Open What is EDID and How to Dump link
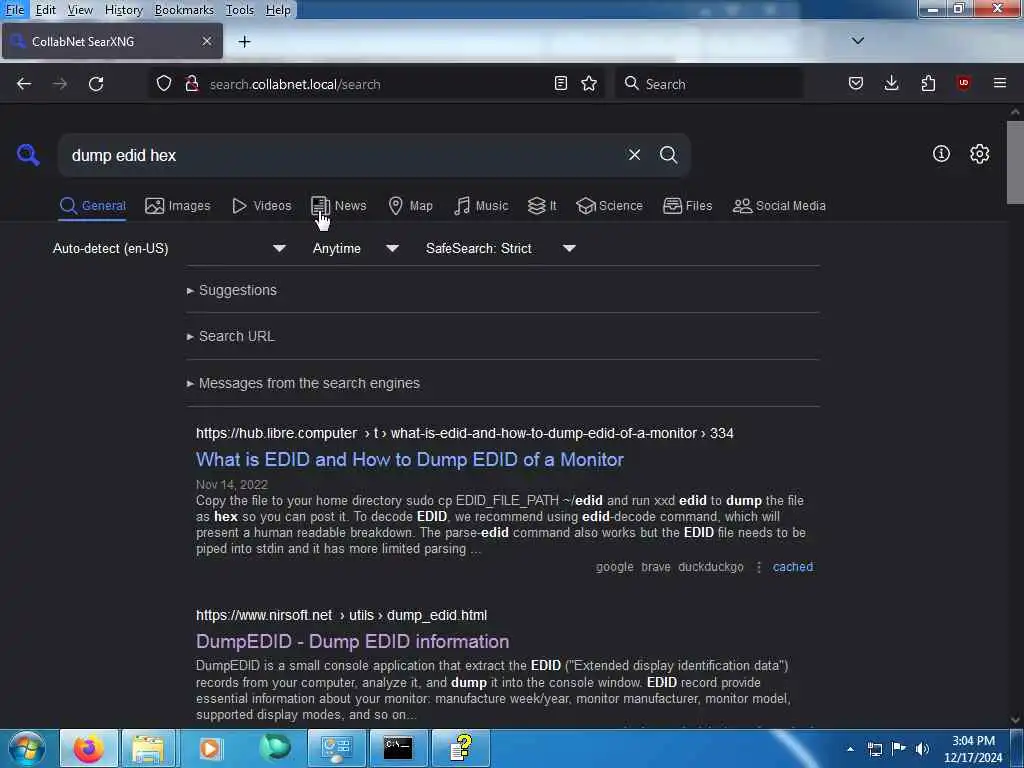Screen dimensions: 1024x768 tap(409, 460)
